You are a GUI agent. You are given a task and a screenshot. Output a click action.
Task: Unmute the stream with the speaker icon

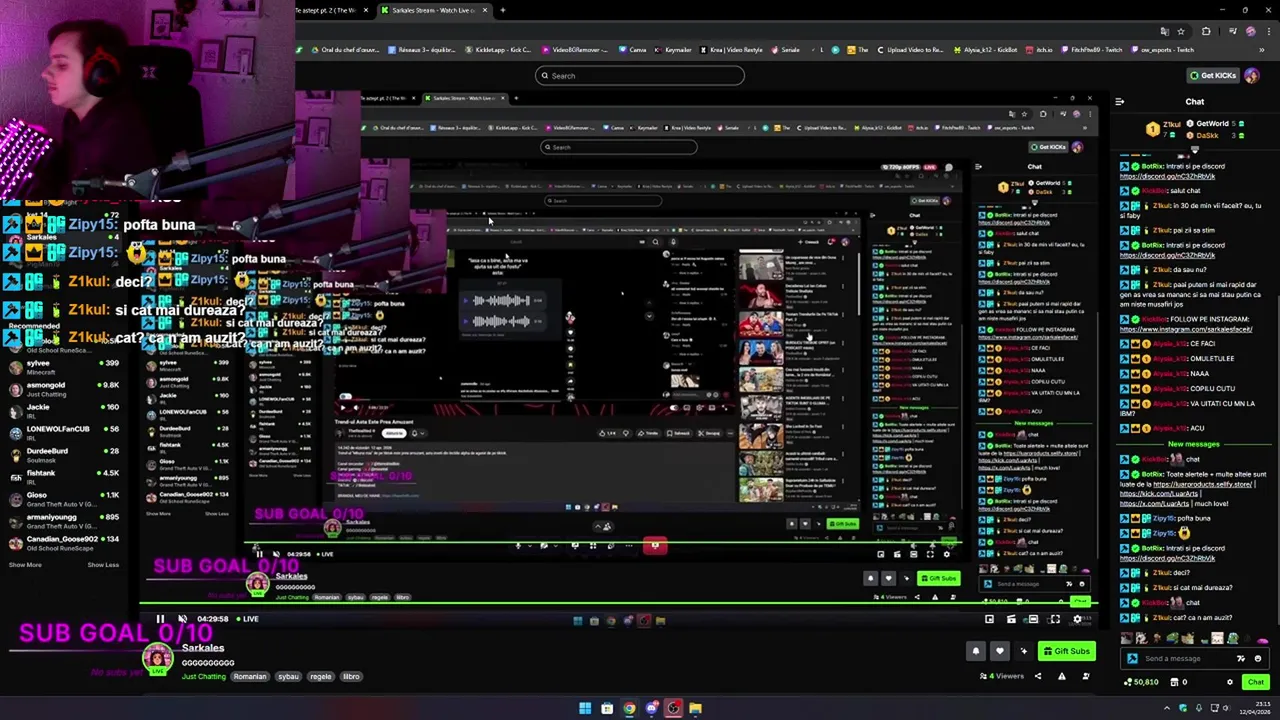[x=180, y=619]
